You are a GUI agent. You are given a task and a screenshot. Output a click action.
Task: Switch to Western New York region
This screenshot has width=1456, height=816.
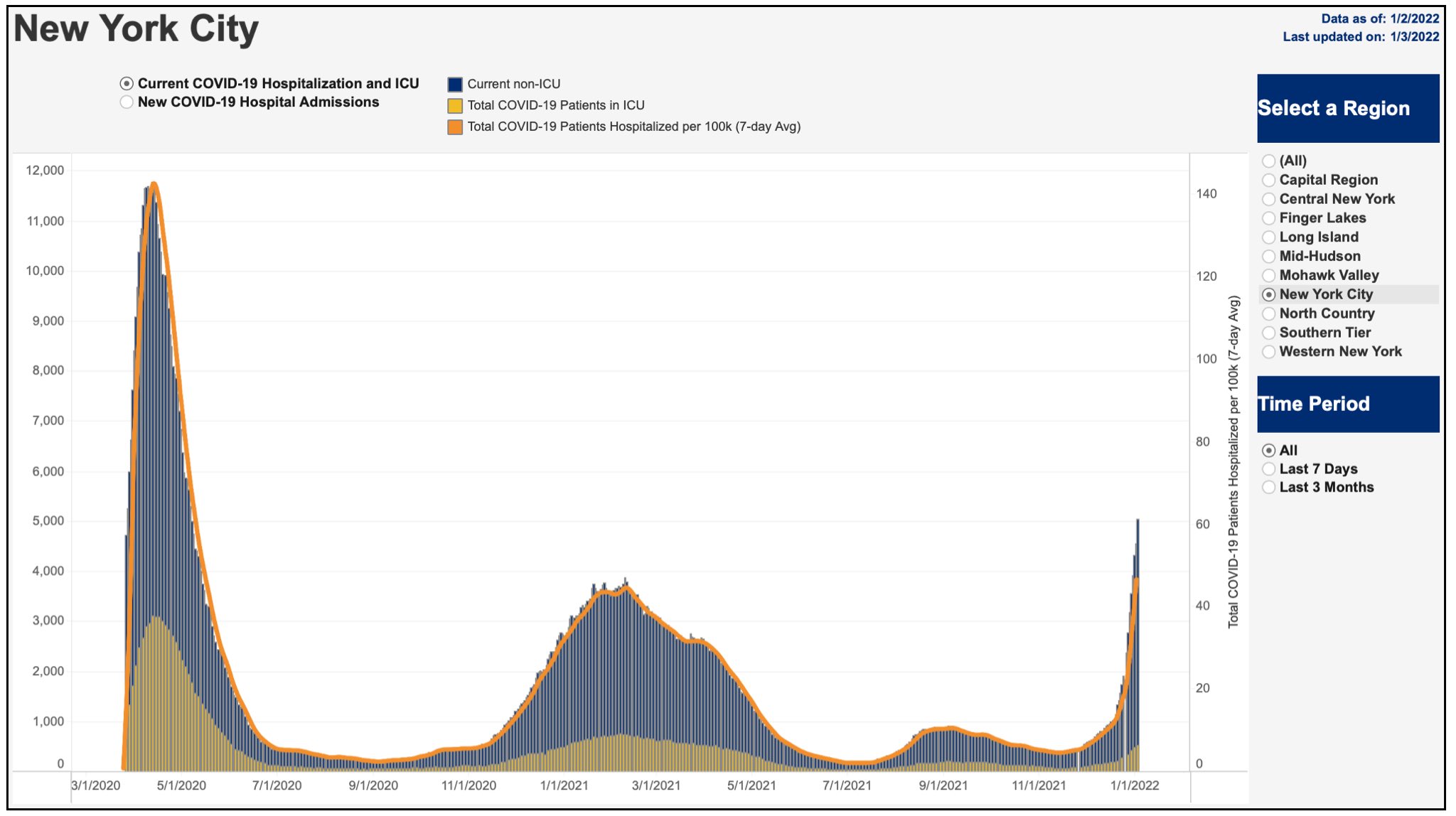1269,352
